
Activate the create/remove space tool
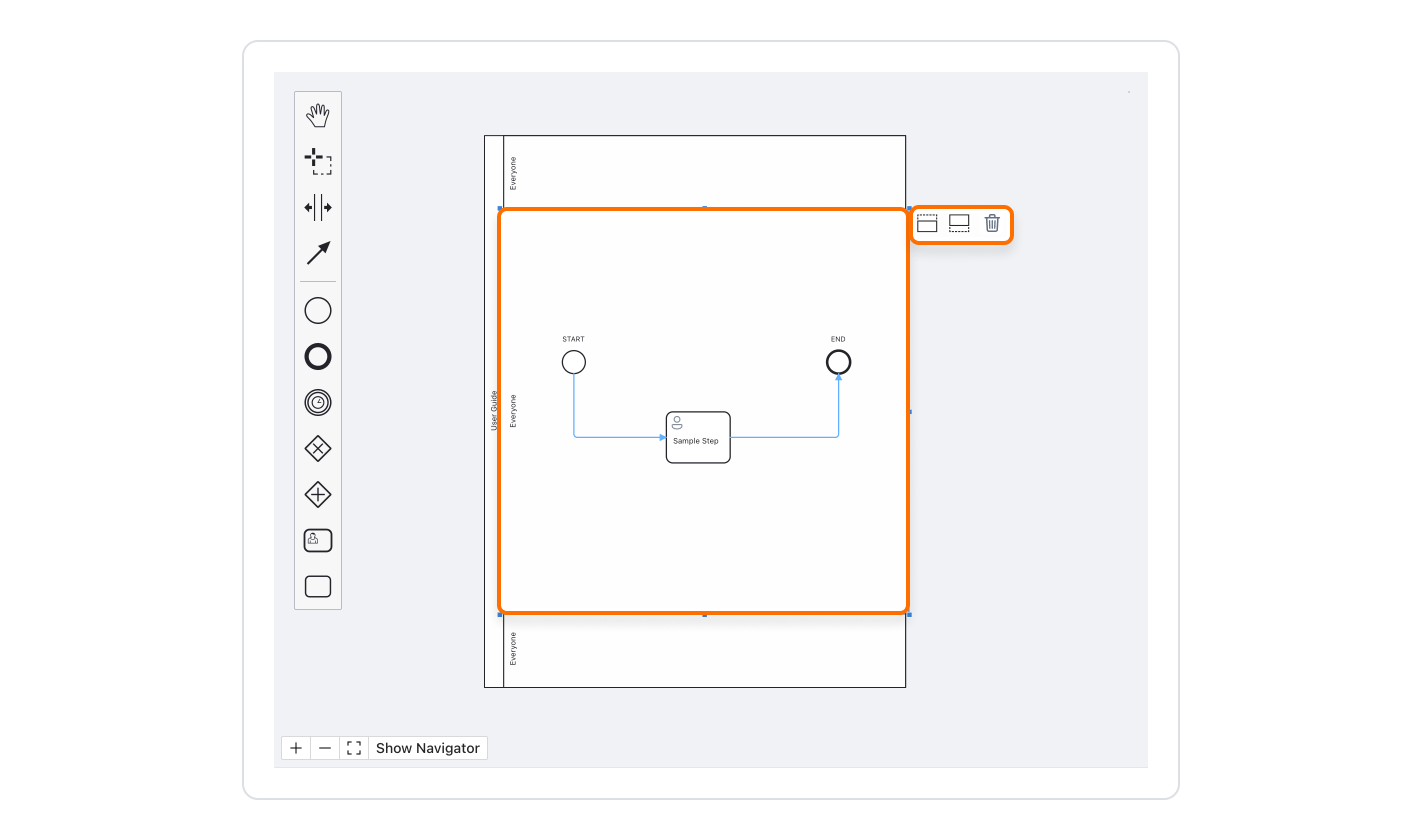click(318, 208)
